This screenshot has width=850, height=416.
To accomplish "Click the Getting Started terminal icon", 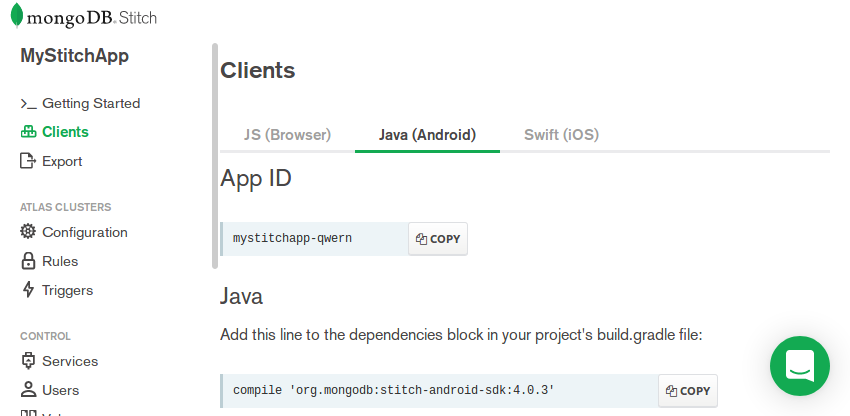I will (x=28, y=104).
